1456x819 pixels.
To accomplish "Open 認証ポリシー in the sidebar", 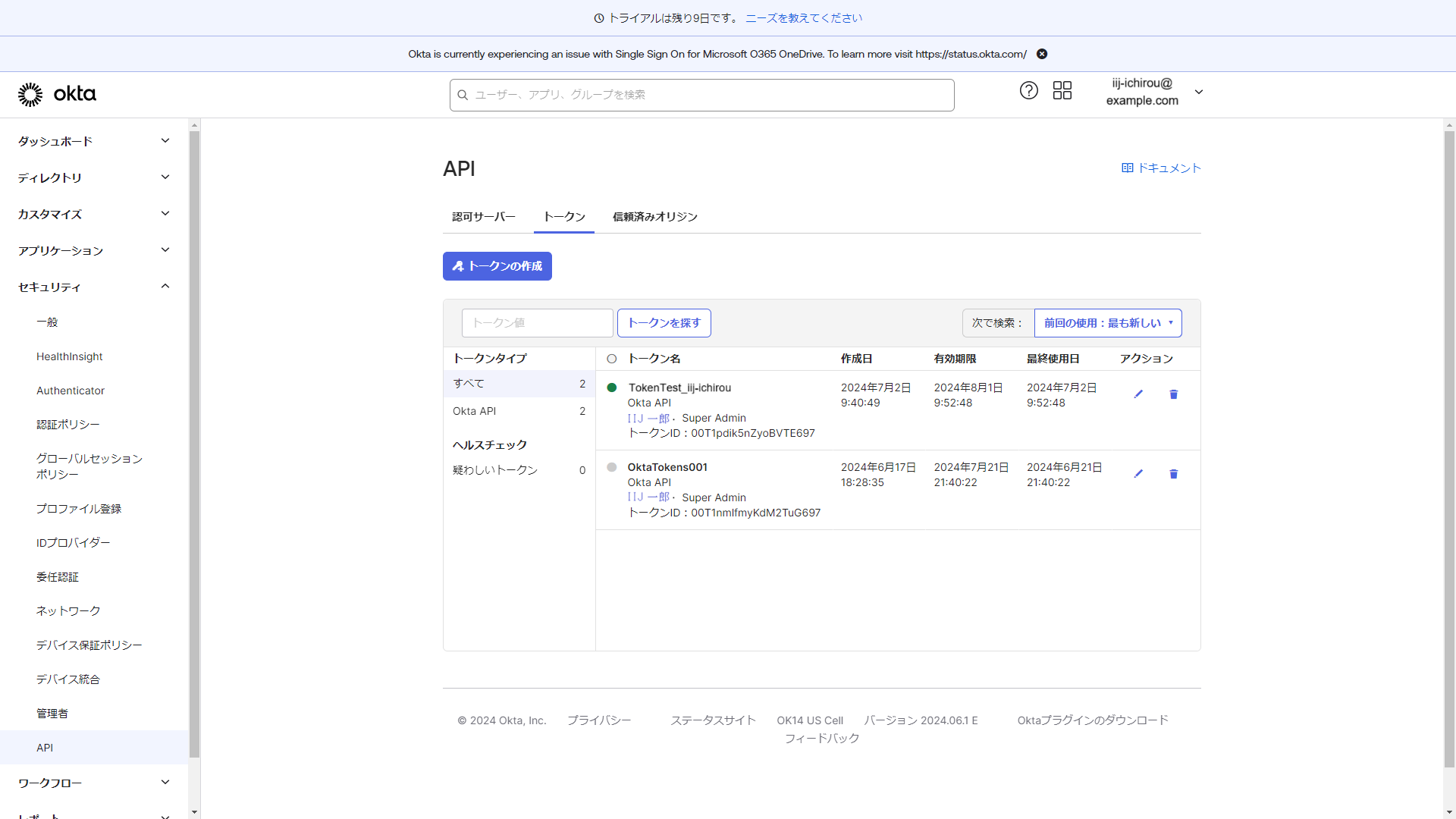I will click(68, 425).
